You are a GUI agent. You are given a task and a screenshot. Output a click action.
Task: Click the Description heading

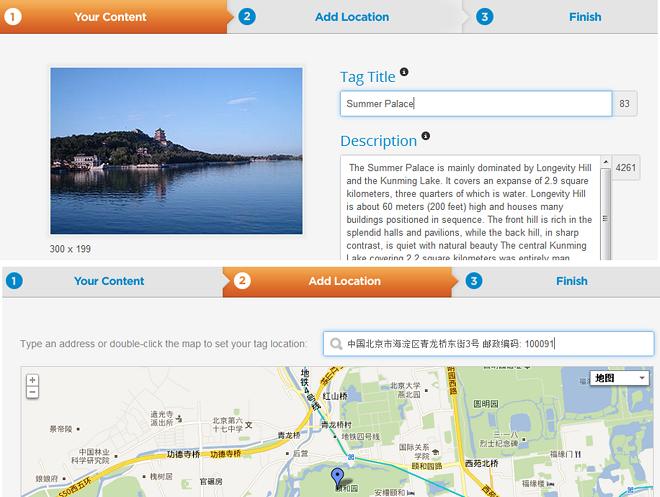(x=378, y=141)
